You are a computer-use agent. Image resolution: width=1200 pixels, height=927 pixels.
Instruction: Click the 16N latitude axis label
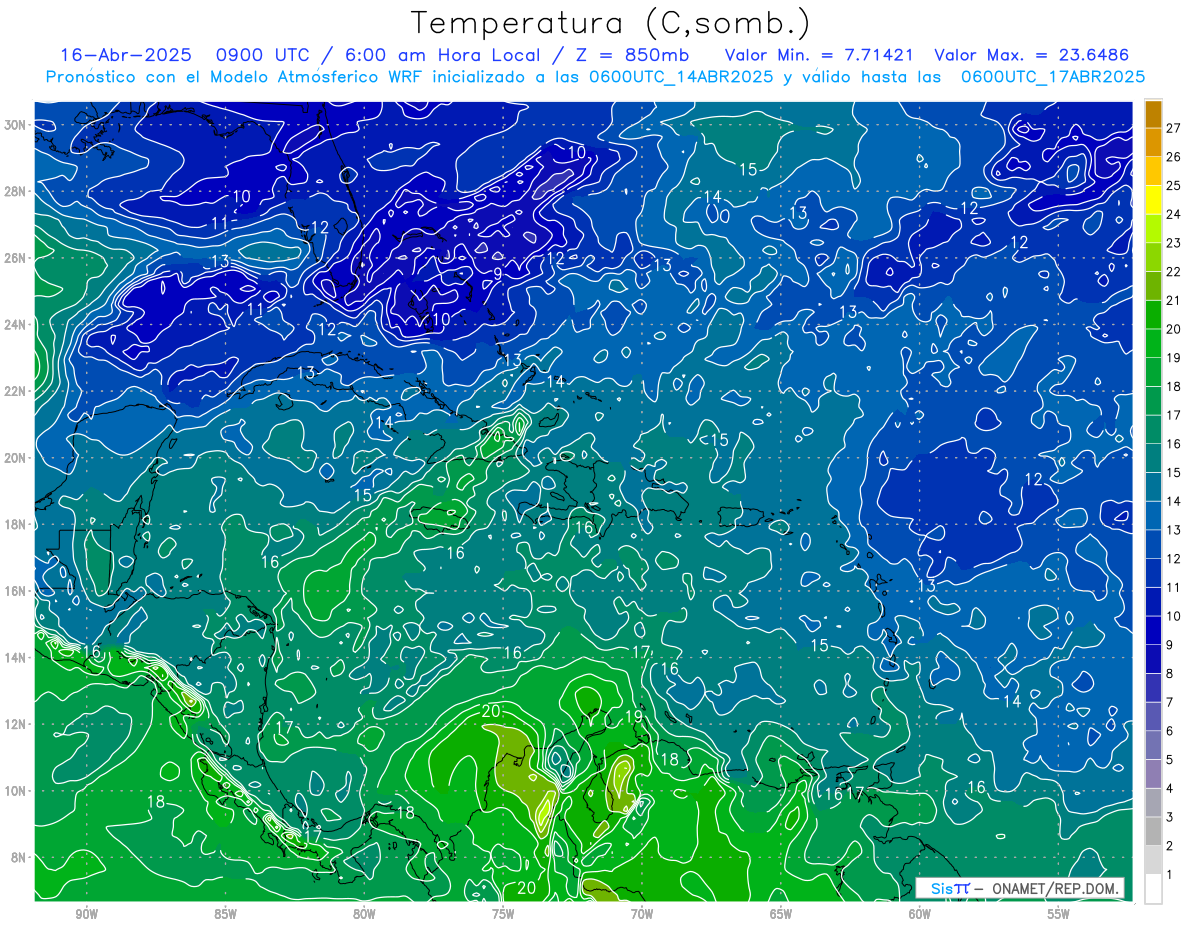pos(17,591)
